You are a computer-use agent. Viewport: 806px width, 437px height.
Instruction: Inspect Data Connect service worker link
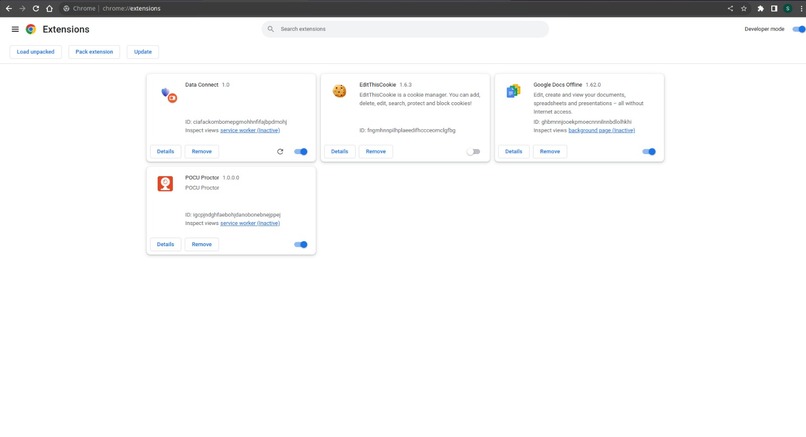pyautogui.click(x=250, y=131)
